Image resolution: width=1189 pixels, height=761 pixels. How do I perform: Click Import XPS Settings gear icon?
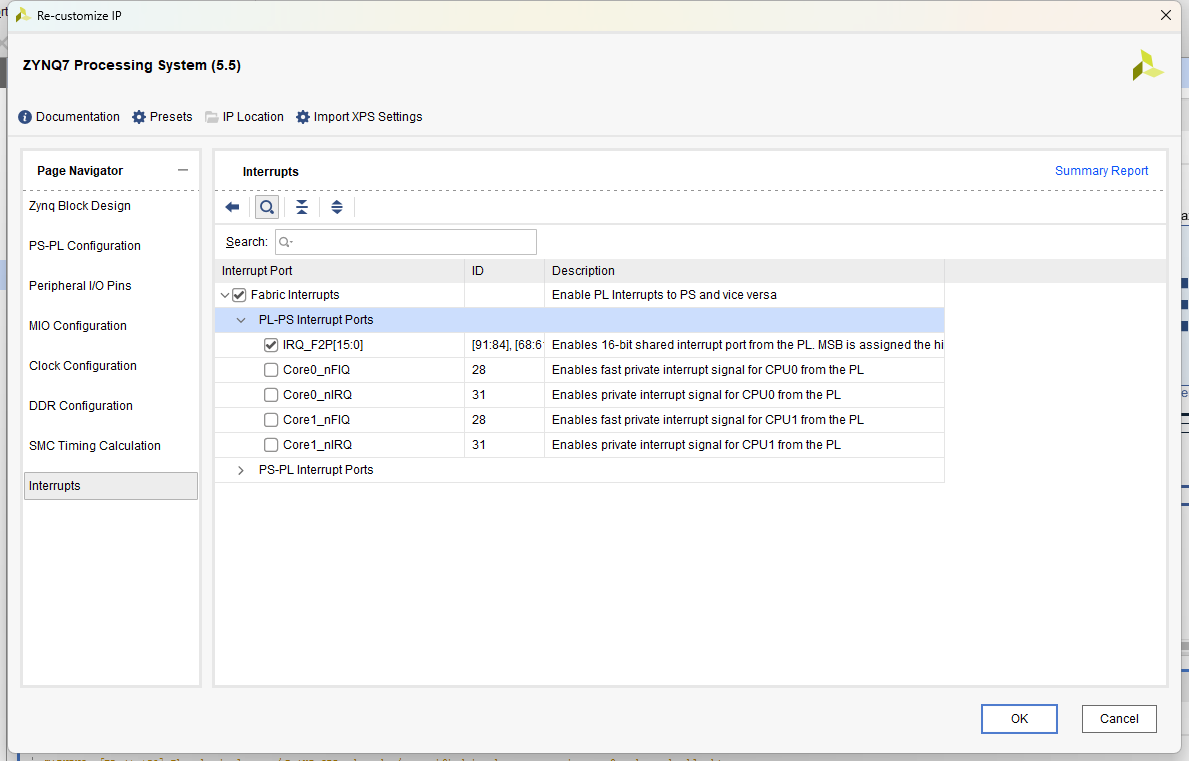coord(303,117)
